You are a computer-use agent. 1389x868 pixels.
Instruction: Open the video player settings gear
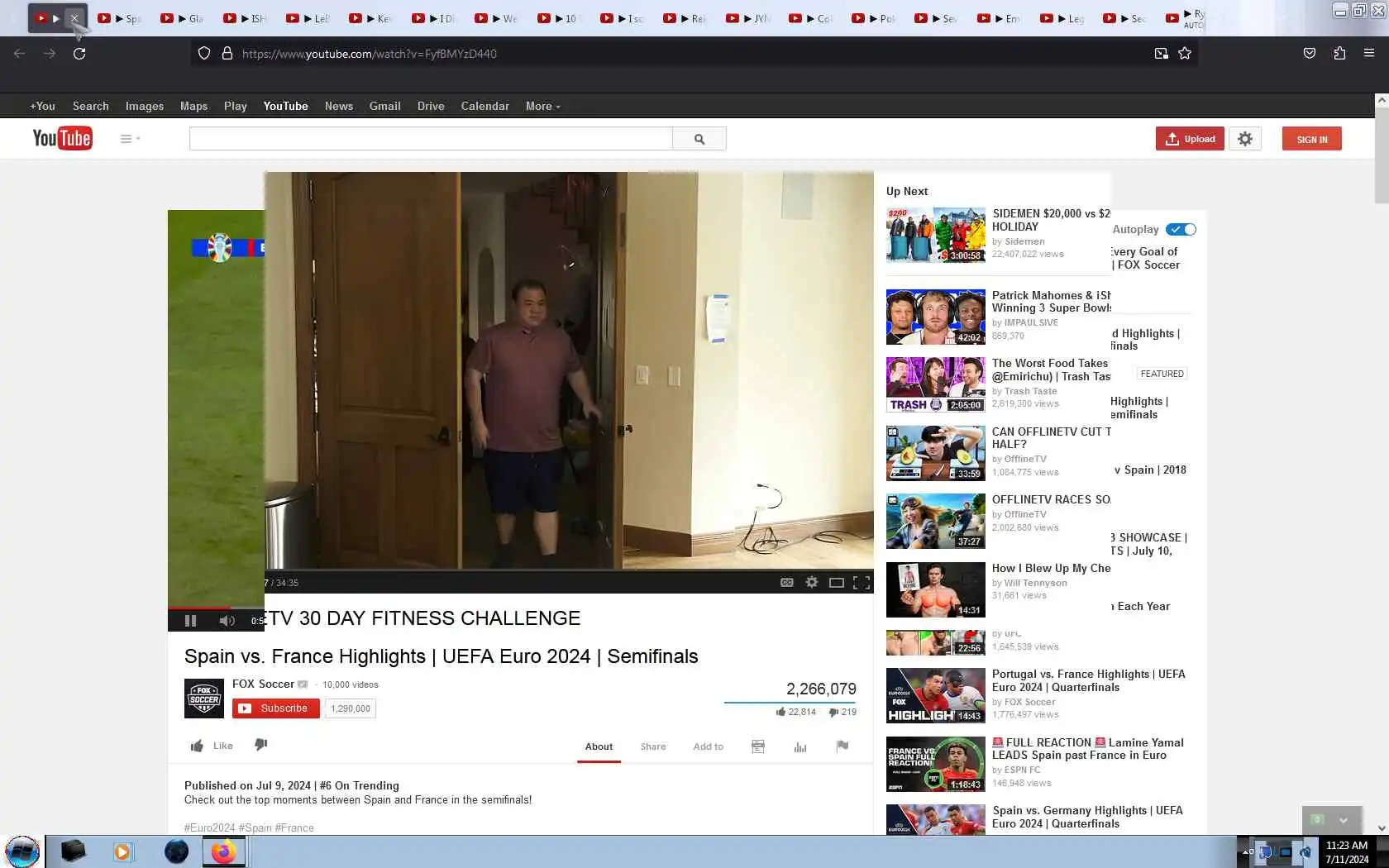812,583
